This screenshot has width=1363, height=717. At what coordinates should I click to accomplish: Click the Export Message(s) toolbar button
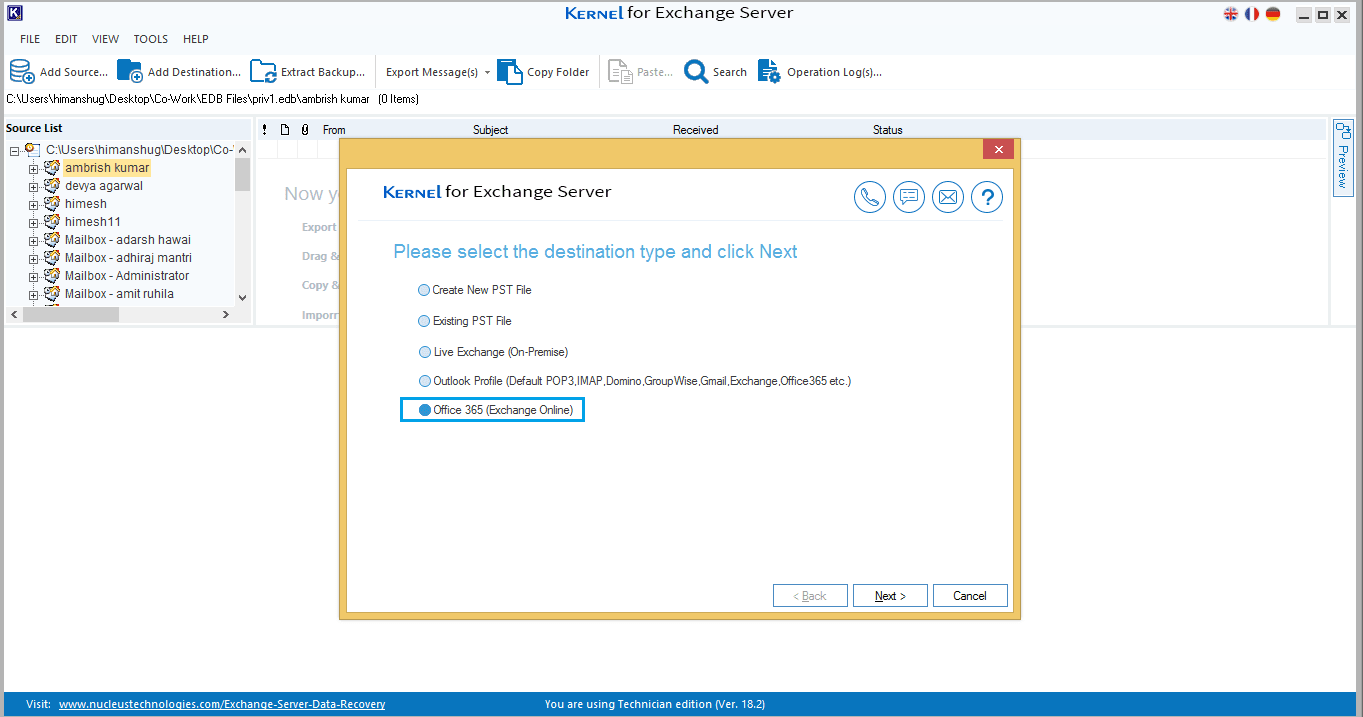coord(432,72)
